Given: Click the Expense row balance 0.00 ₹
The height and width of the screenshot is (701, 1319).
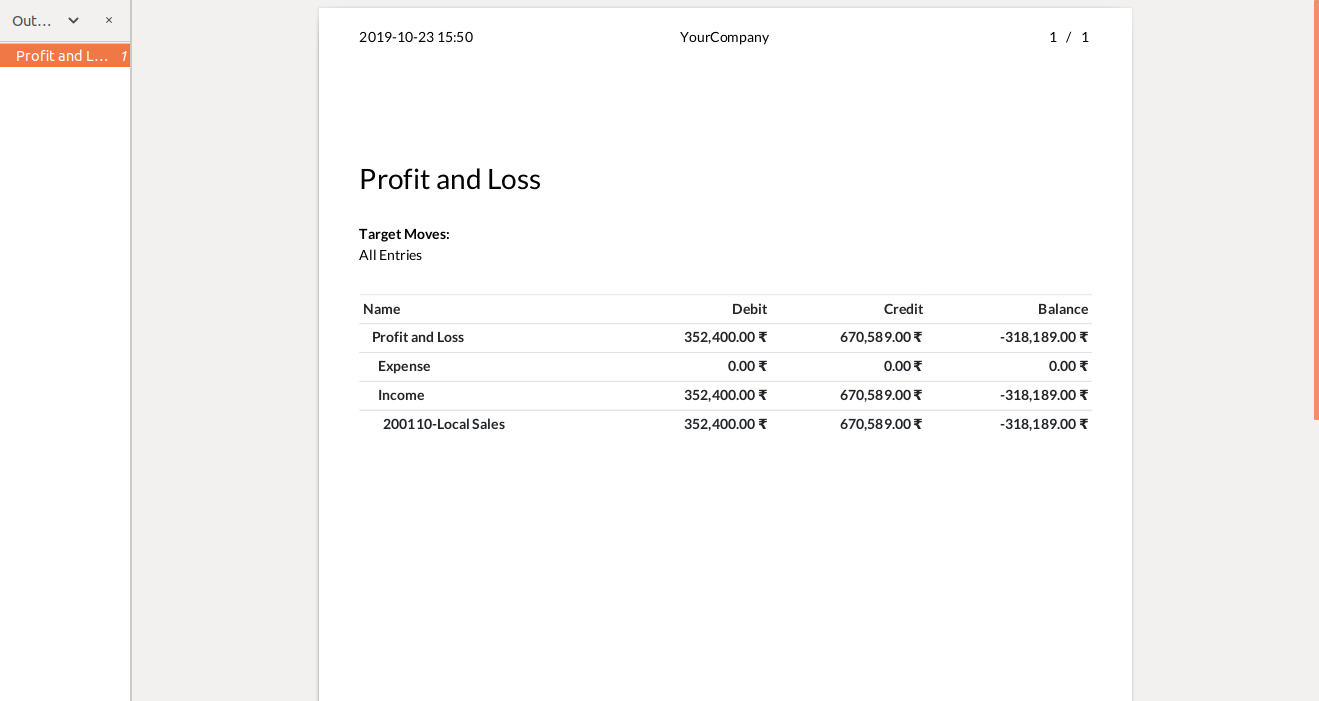Looking at the screenshot, I should [x=1068, y=366].
